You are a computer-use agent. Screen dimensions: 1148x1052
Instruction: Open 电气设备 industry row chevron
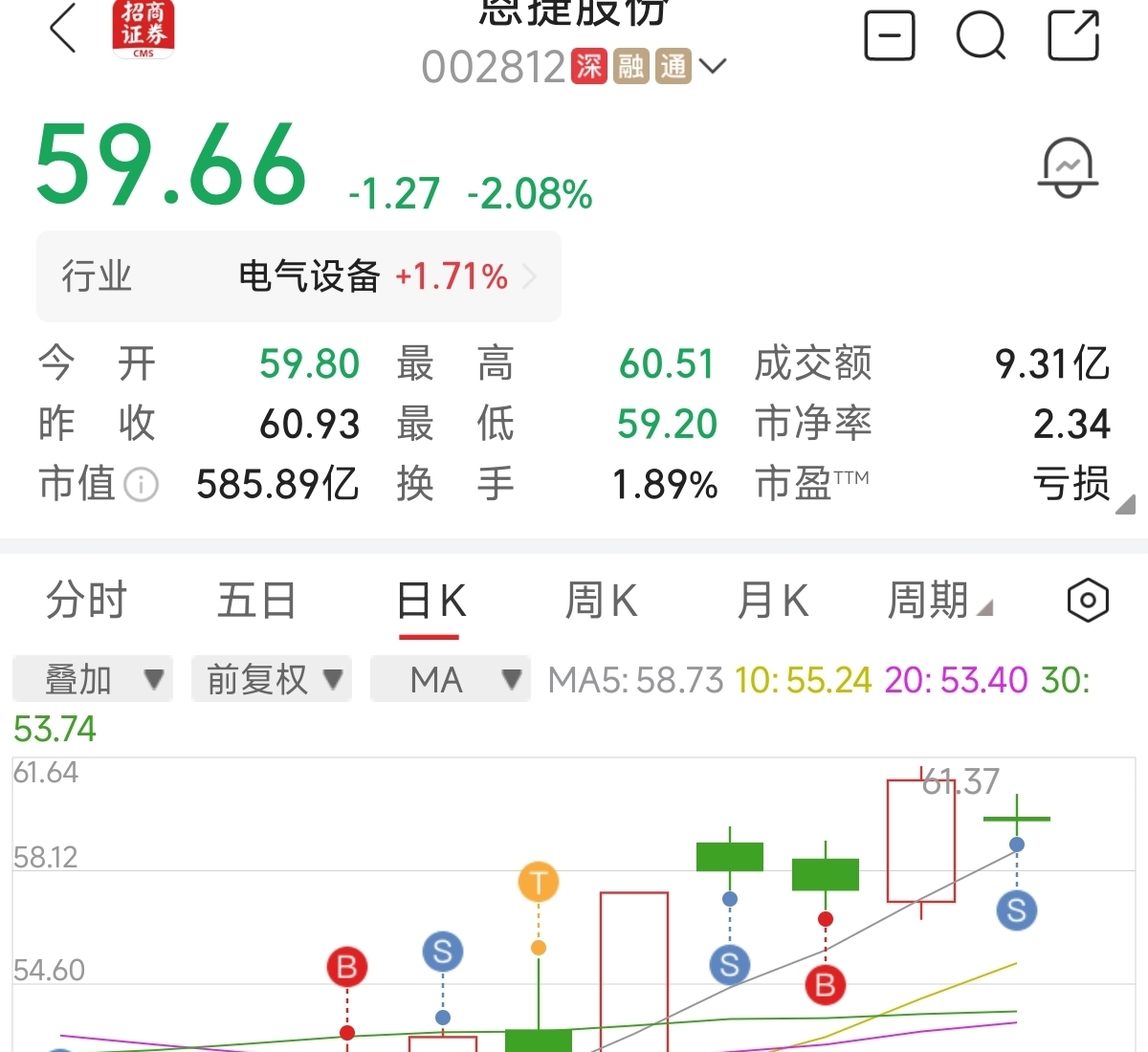[529, 277]
